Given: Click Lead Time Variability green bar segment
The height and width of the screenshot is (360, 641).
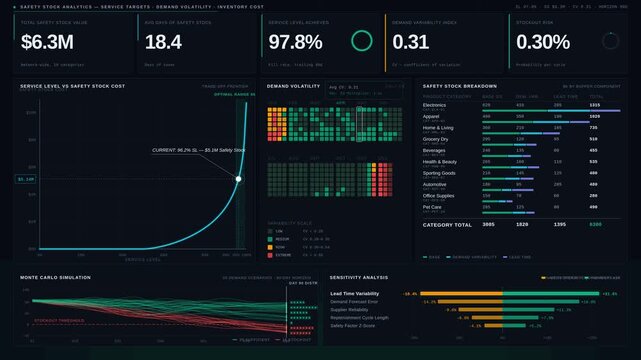Looking at the screenshot, I should click(x=551, y=293).
